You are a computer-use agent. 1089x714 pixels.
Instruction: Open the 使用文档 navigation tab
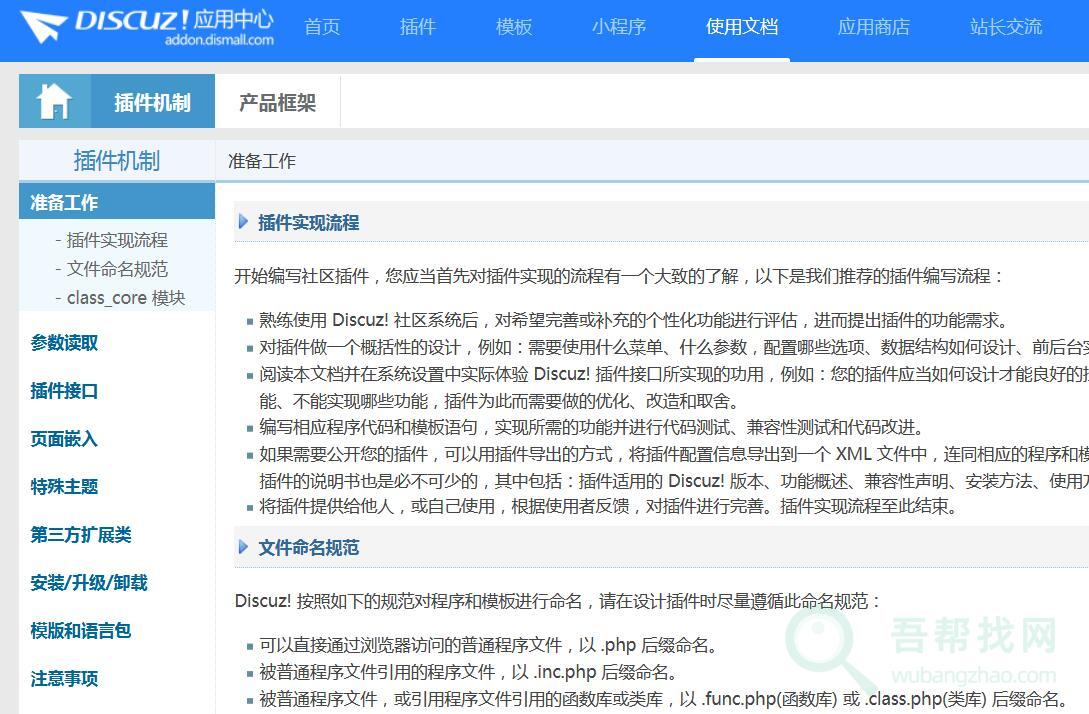click(741, 27)
